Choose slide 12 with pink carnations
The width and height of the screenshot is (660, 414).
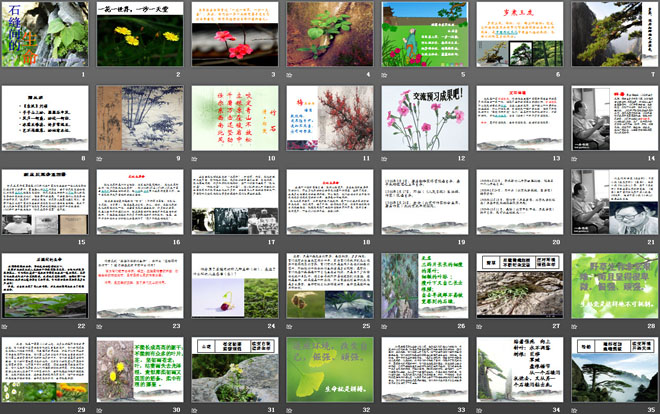(x=423, y=117)
